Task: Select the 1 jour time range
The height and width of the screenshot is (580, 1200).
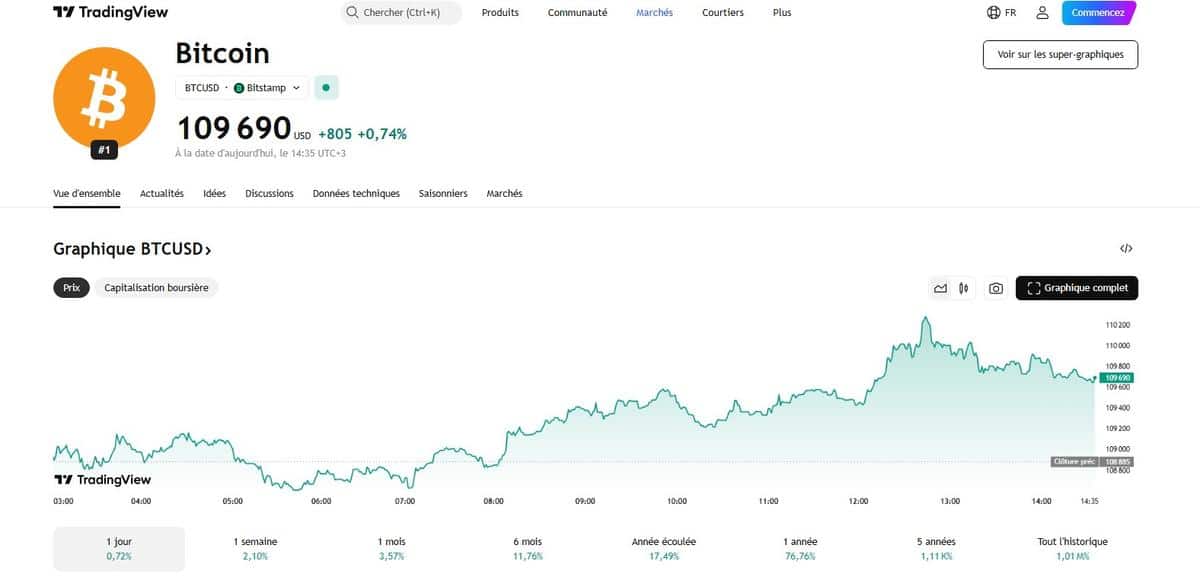Action: tap(119, 548)
